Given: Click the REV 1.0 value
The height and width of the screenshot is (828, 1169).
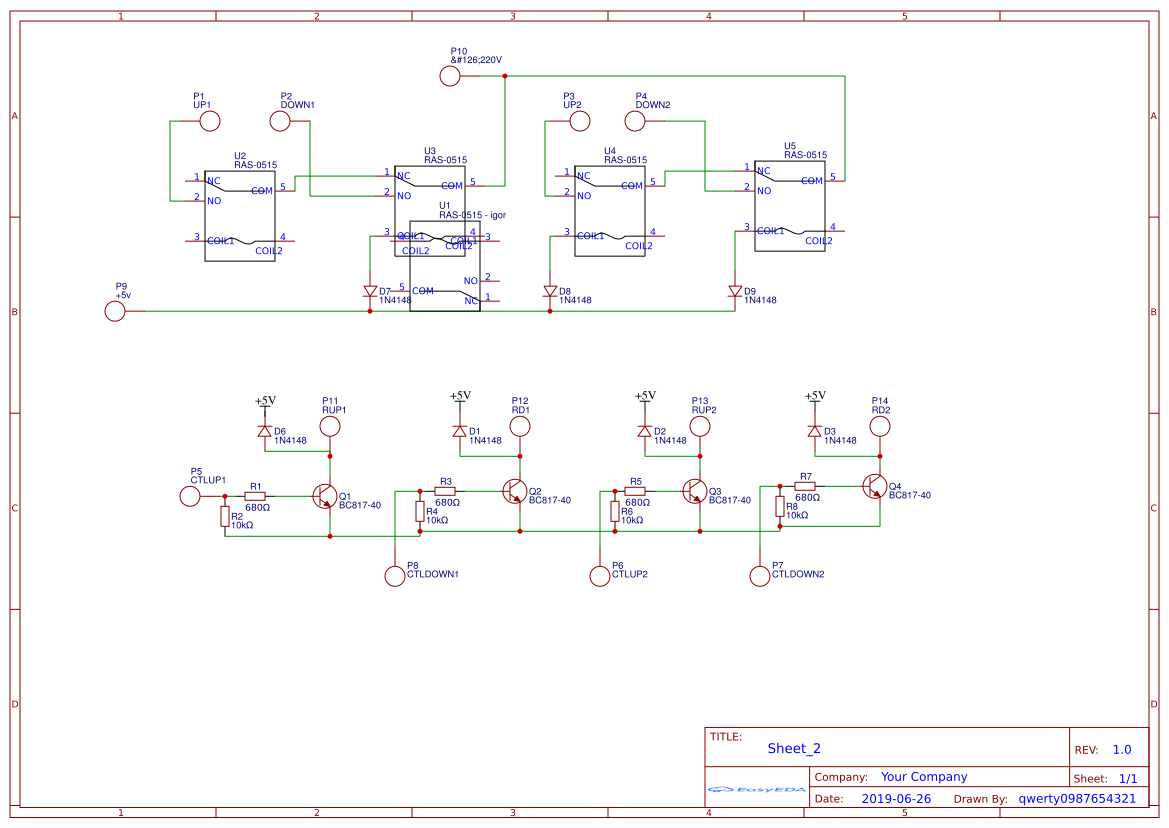Looking at the screenshot, I should (x=1122, y=750).
